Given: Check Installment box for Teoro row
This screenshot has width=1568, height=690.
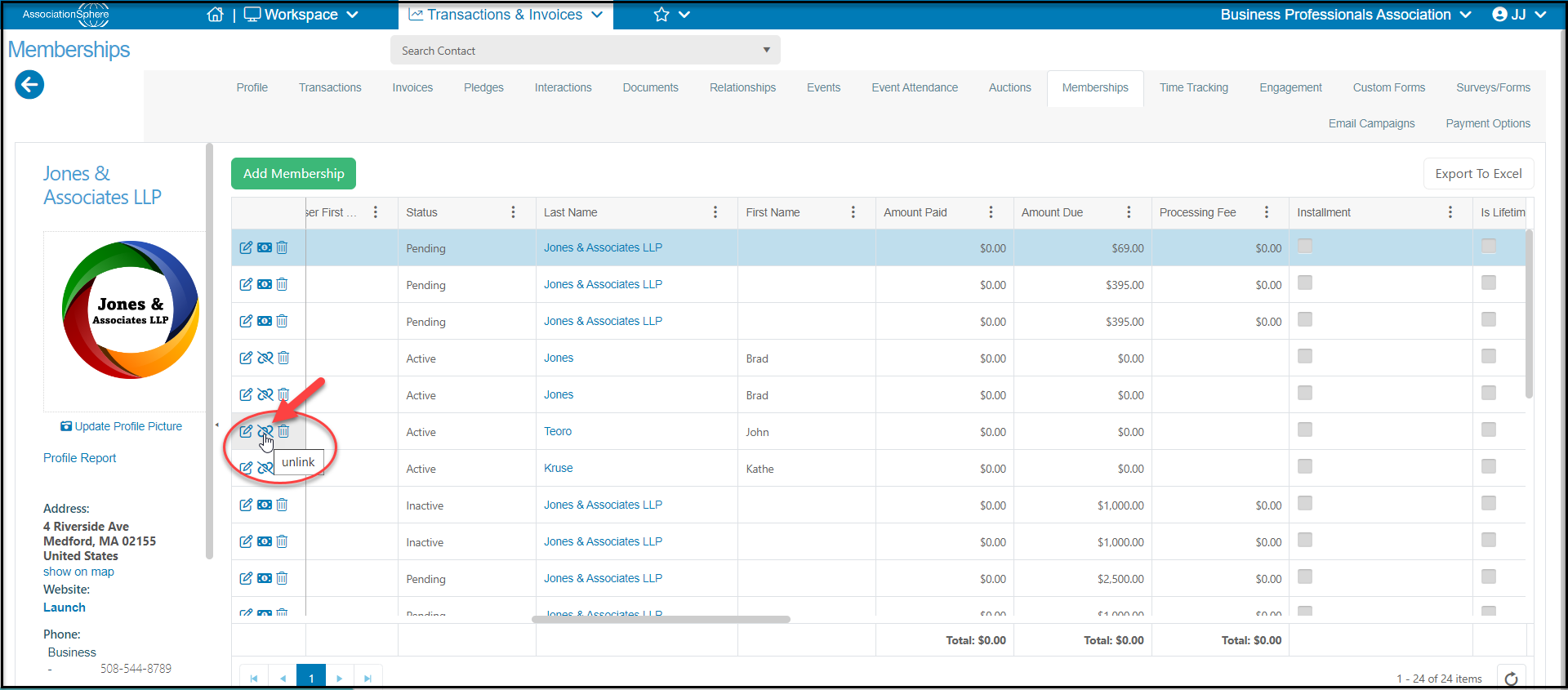Looking at the screenshot, I should (x=1305, y=430).
